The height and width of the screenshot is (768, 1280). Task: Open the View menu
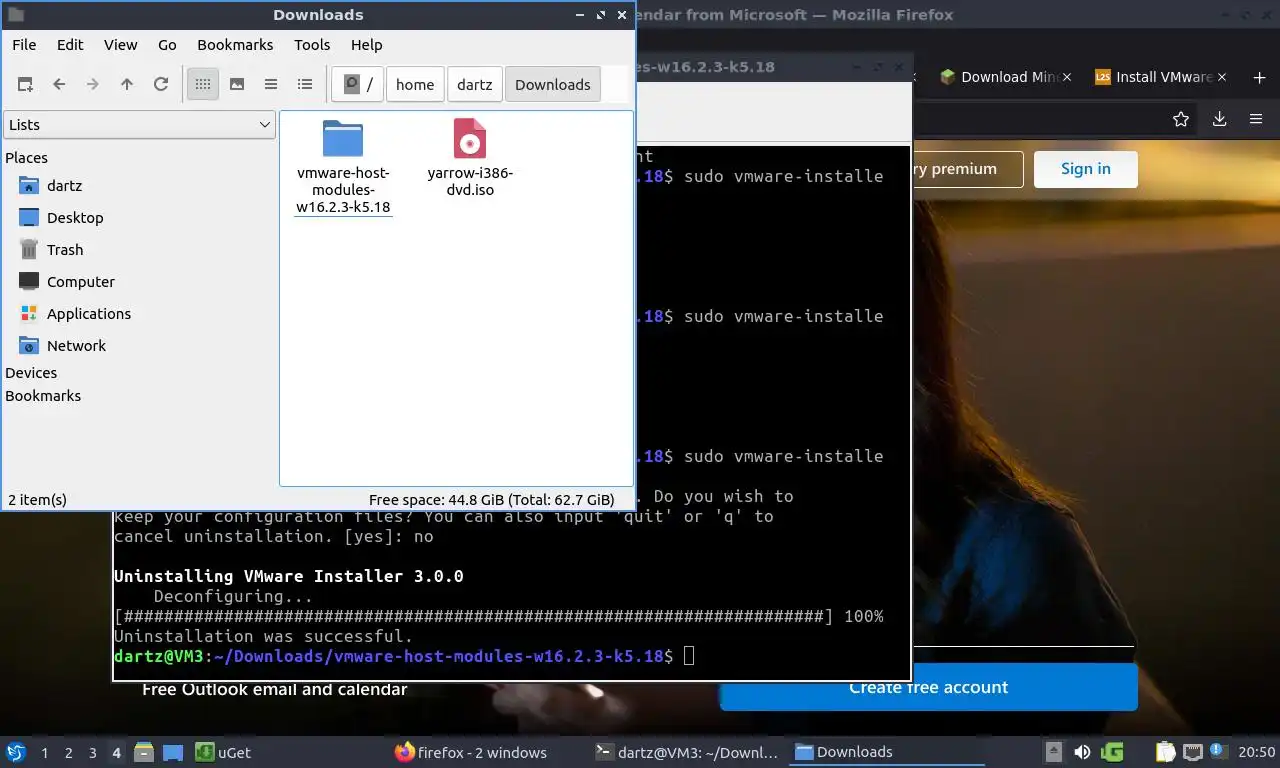121,45
